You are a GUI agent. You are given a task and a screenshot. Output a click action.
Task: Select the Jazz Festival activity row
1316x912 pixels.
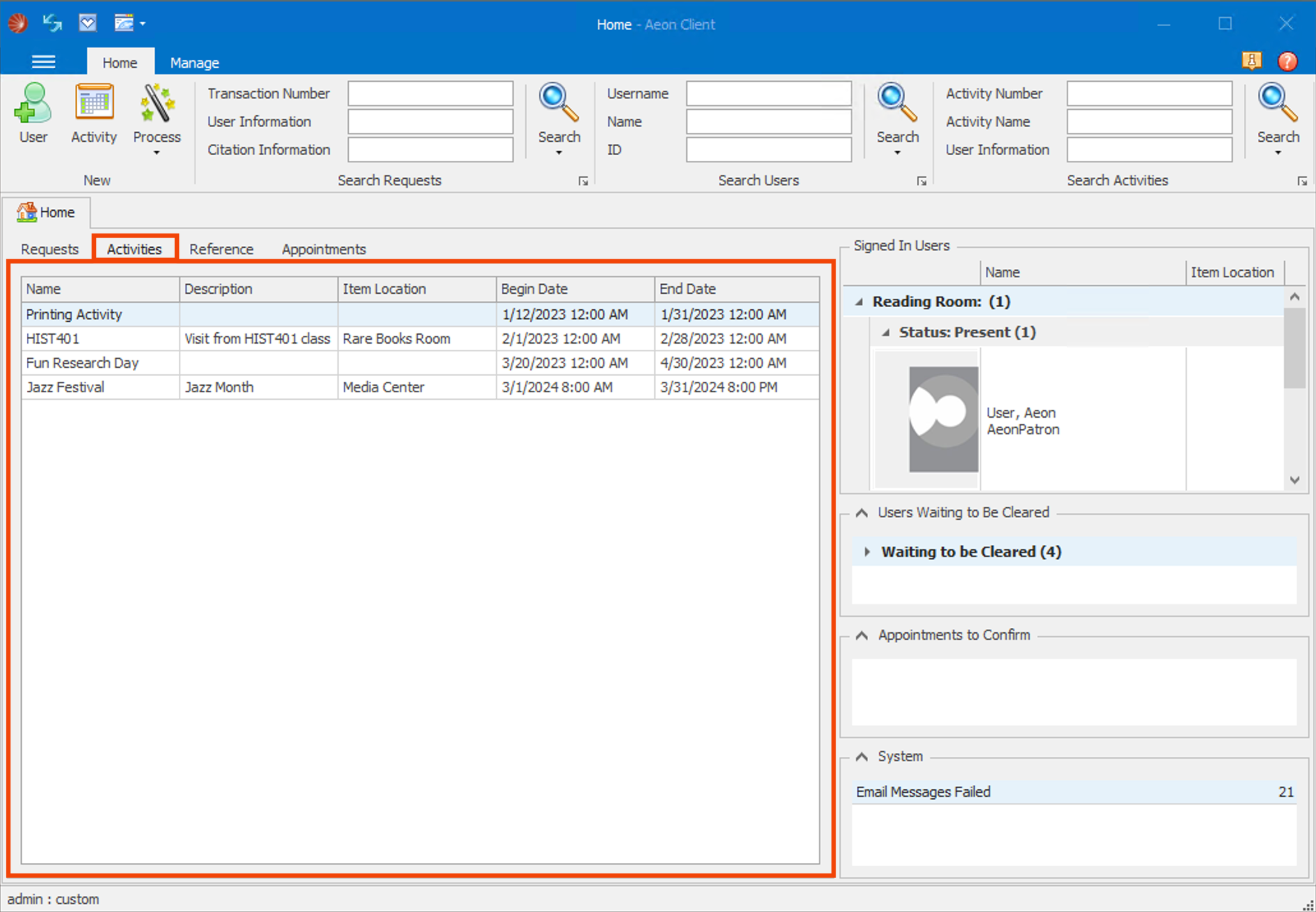coord(65,387)
